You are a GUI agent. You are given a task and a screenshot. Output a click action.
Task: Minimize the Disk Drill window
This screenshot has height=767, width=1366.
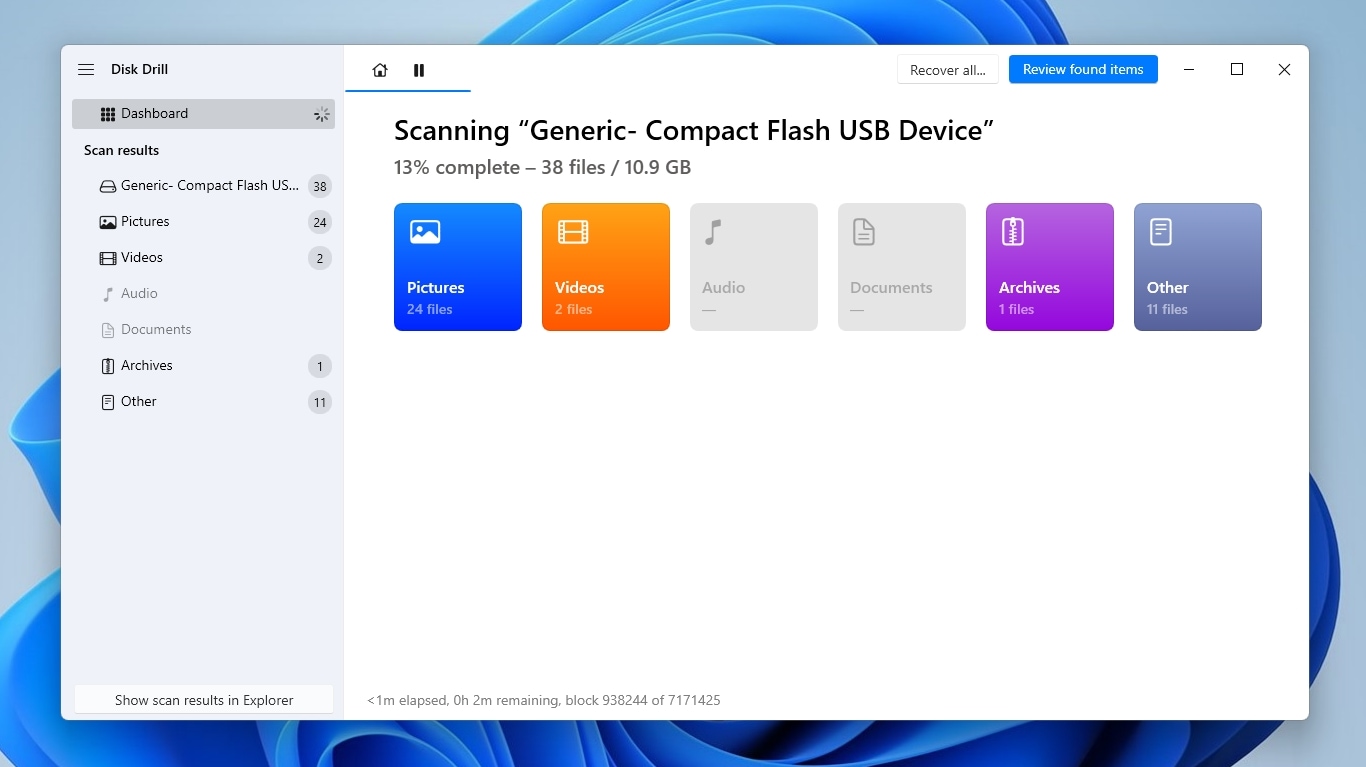click(1189, 69)
